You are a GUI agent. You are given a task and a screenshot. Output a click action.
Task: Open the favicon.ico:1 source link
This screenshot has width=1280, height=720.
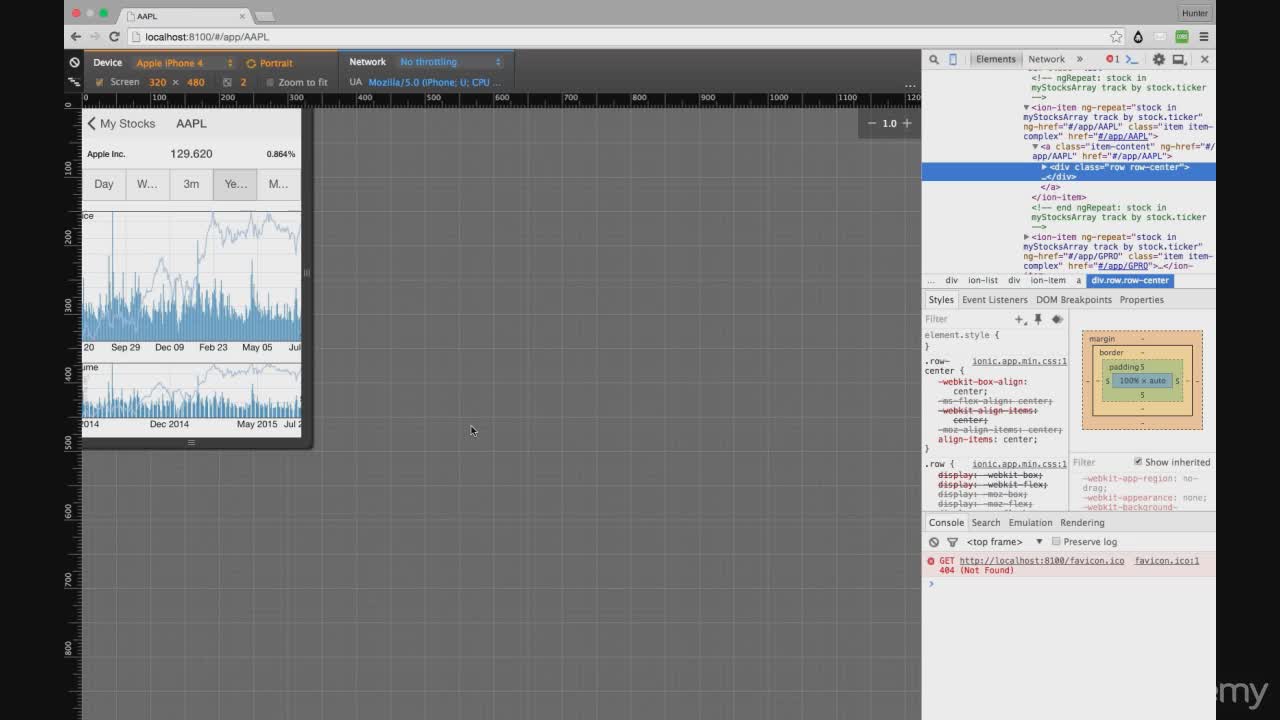click(1166, 561)
